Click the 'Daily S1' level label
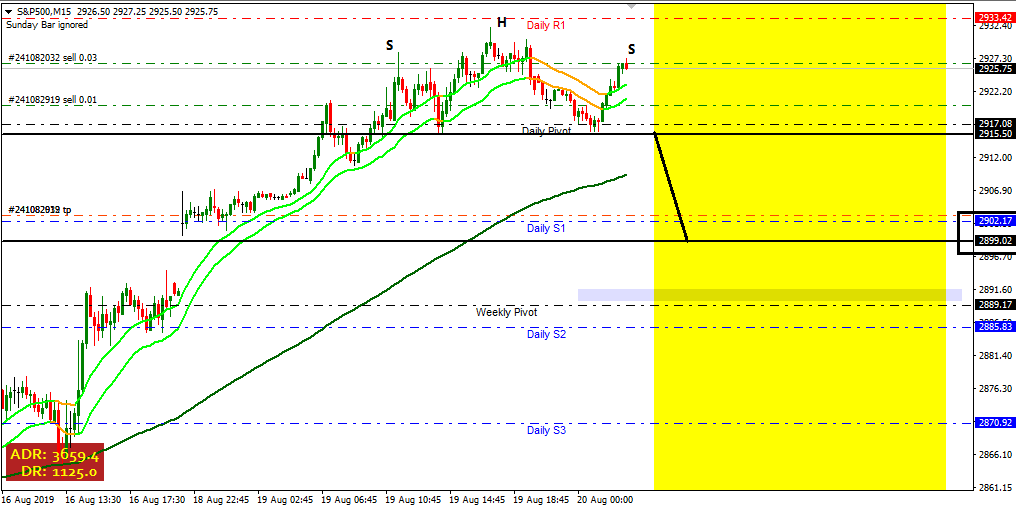This screenshot has width=1016, height=505. point(546,228)
